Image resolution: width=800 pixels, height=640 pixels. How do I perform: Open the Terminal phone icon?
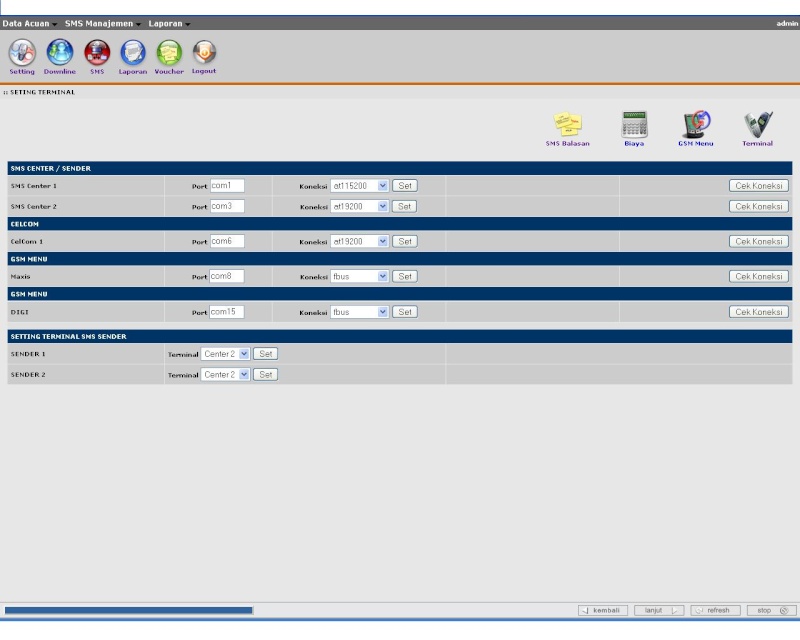pyautogui.click(x=758, y=129)
